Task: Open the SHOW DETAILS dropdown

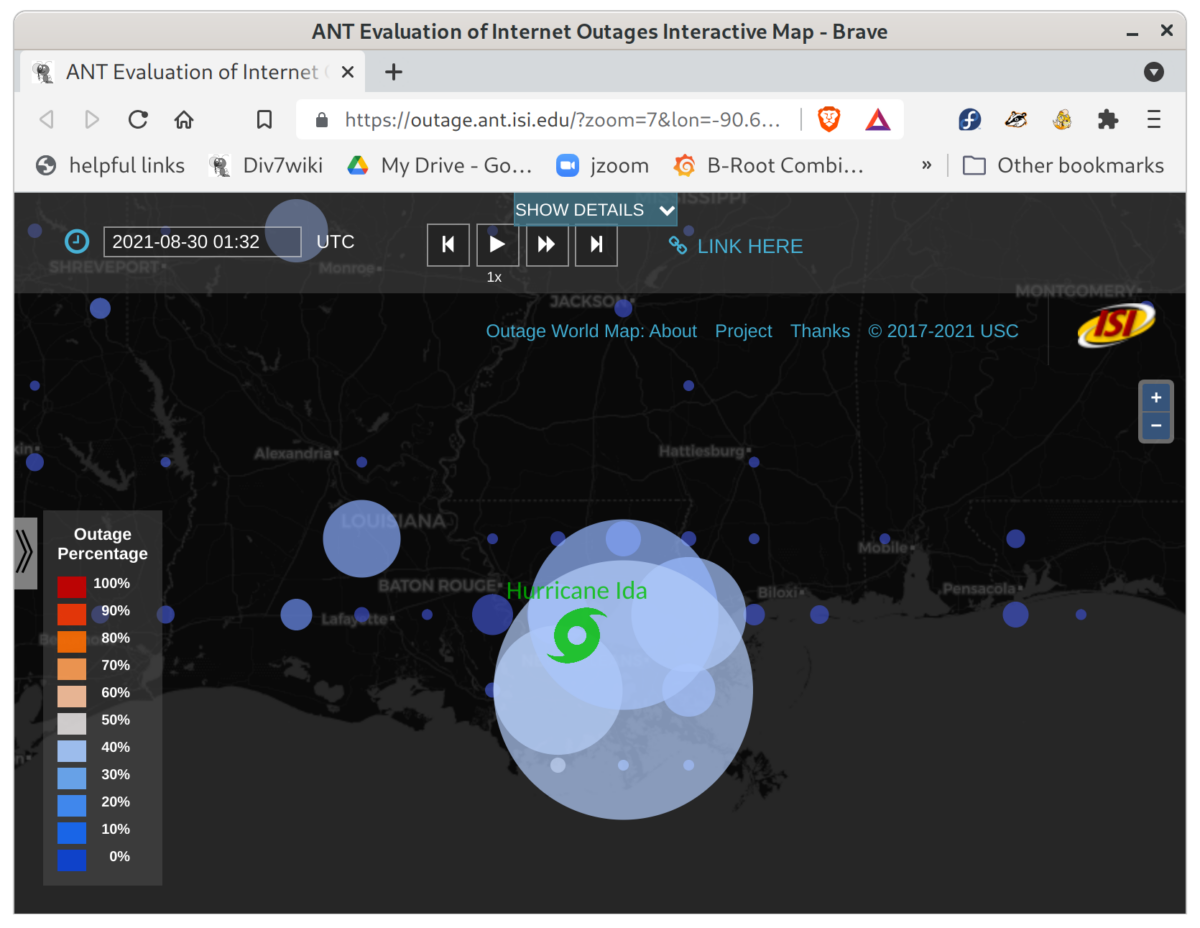Action: tap(595, 209)
